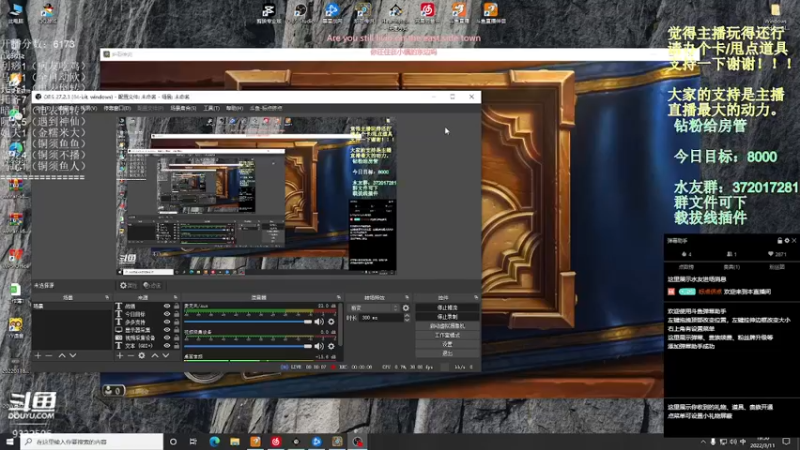Open the Windows Start menu
The height and width of the screenshot is (450, 800).
click(10, 441)
